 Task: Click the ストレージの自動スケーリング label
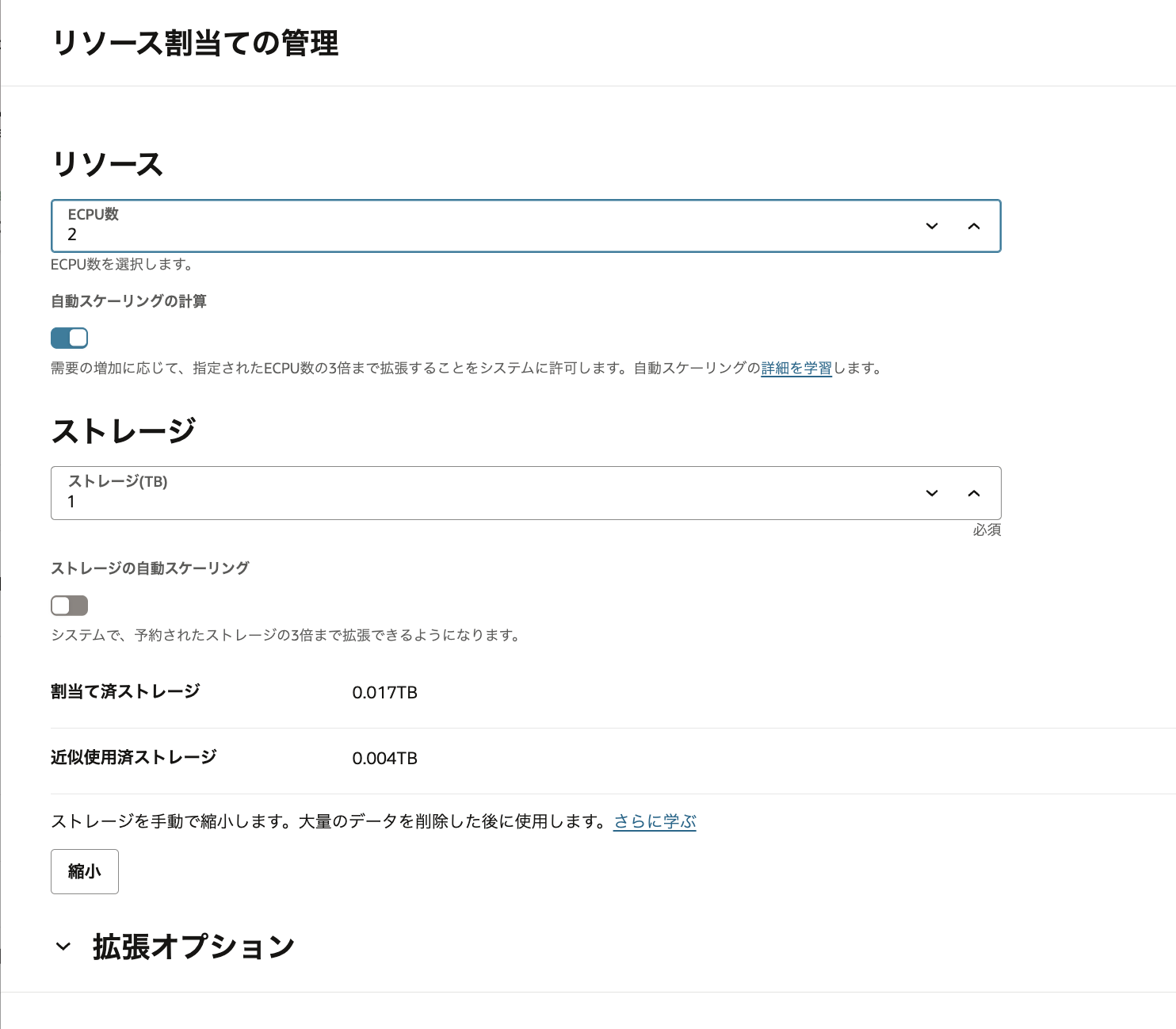coord(150,568)
